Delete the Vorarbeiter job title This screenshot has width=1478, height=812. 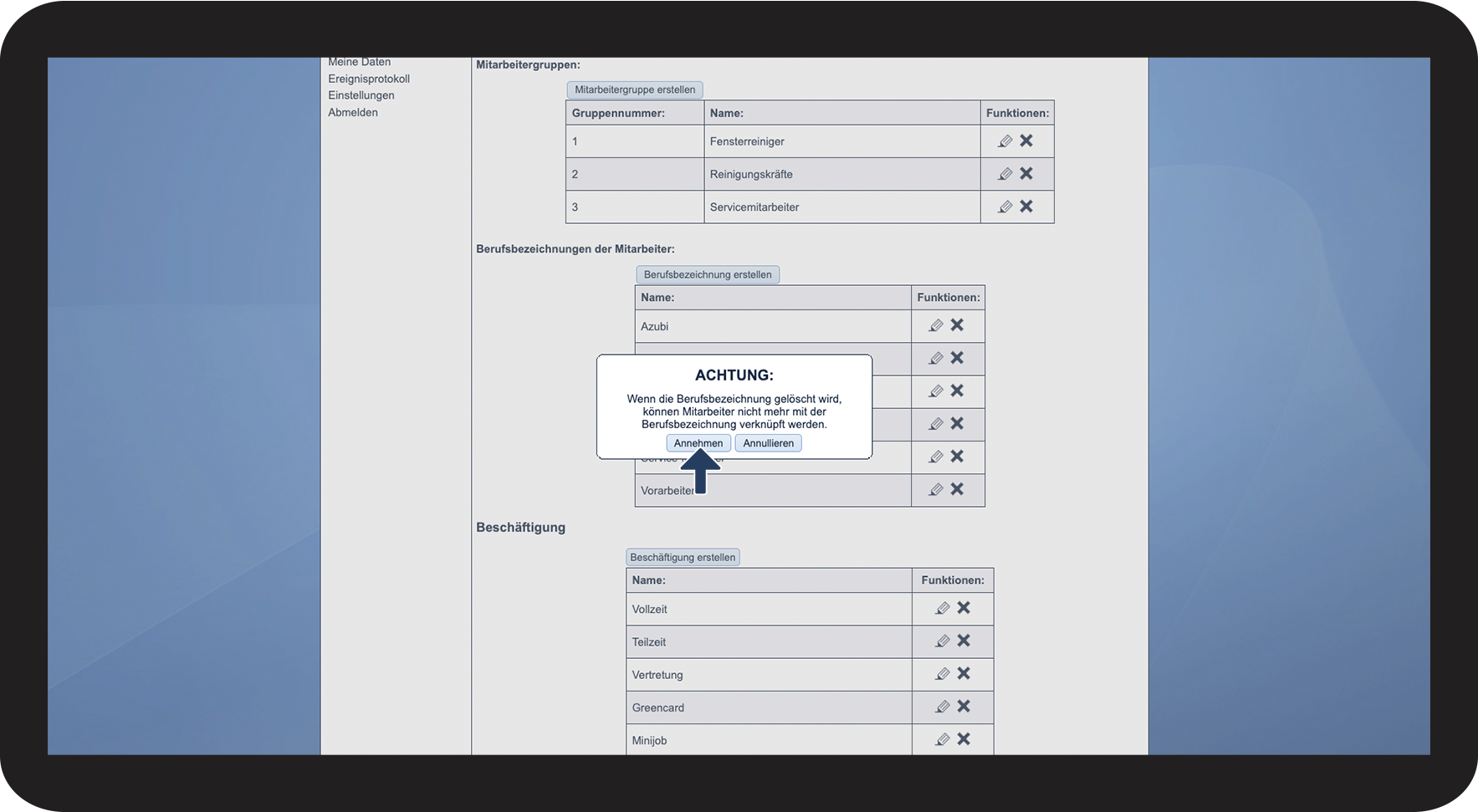tap(957, 488)
